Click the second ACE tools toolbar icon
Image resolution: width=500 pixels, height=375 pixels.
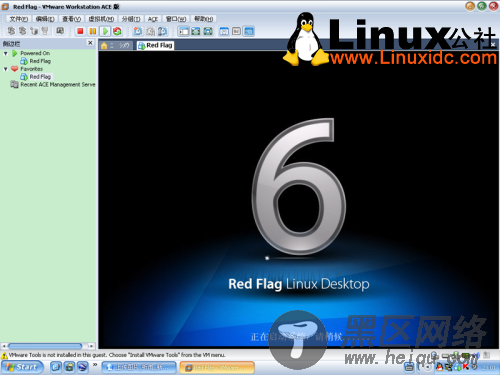pyautogui.click(x=22, y=31)
